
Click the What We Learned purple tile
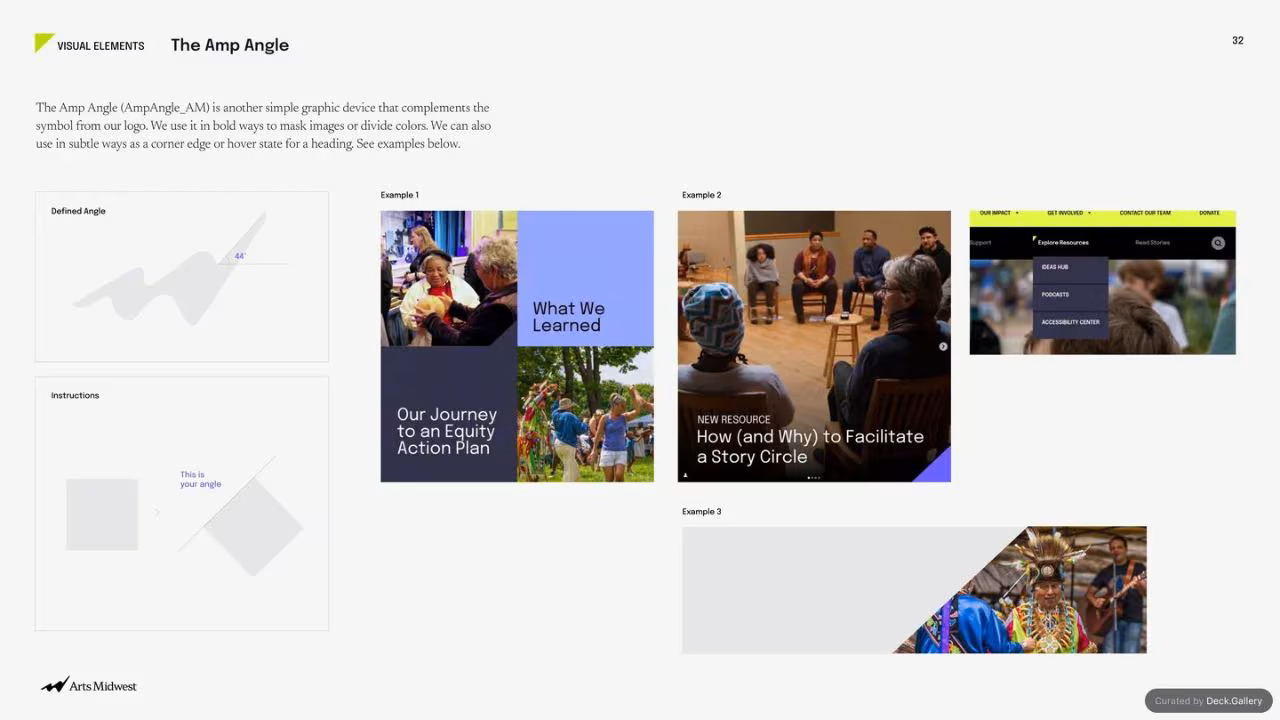pyautogui.click(x=585, y=278)
